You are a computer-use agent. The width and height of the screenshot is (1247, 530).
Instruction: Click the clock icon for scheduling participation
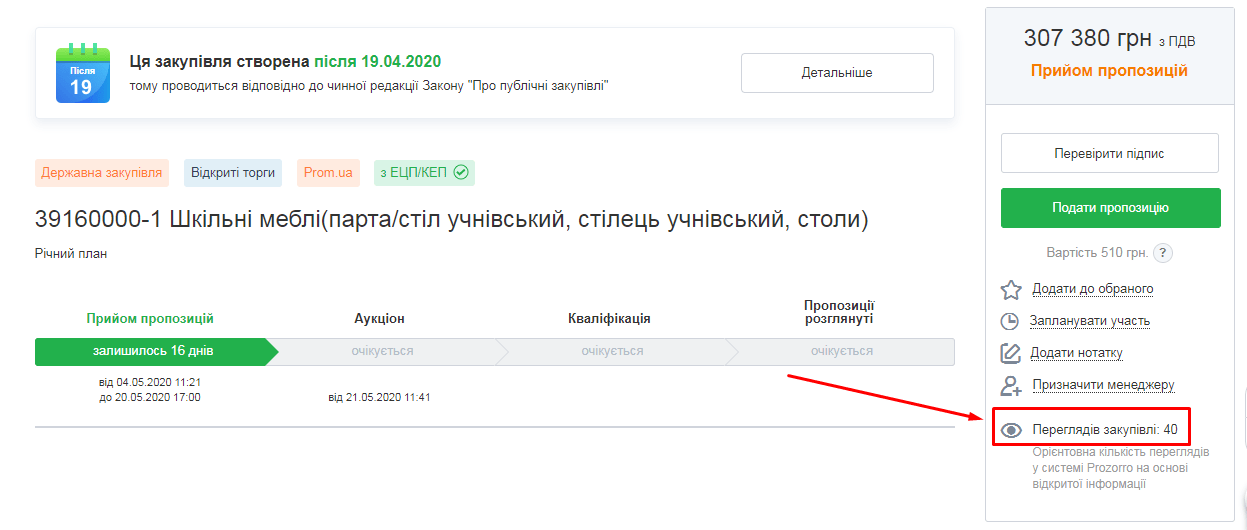1011,321
